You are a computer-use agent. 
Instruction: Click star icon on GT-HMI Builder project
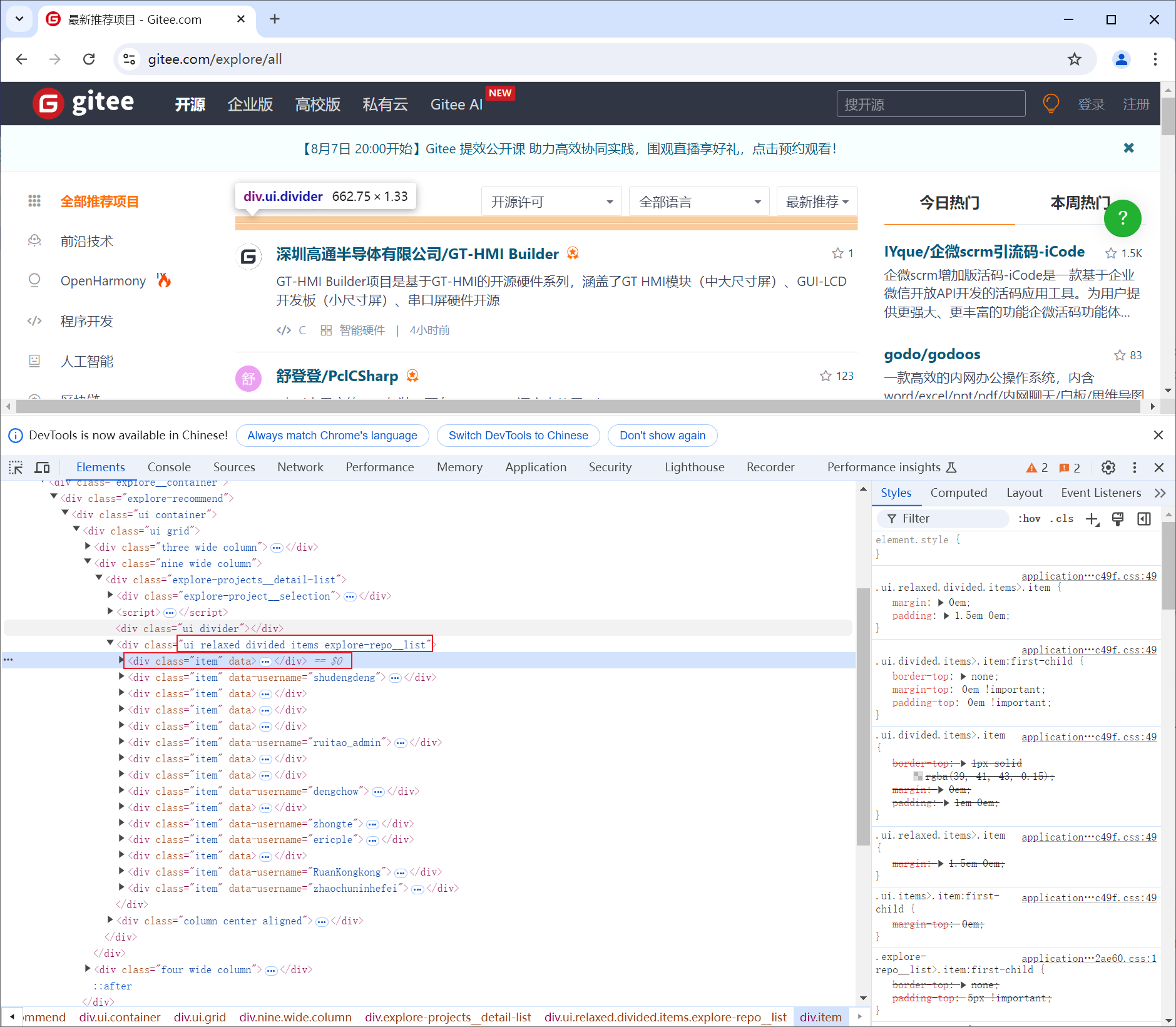tap(837, 253)
